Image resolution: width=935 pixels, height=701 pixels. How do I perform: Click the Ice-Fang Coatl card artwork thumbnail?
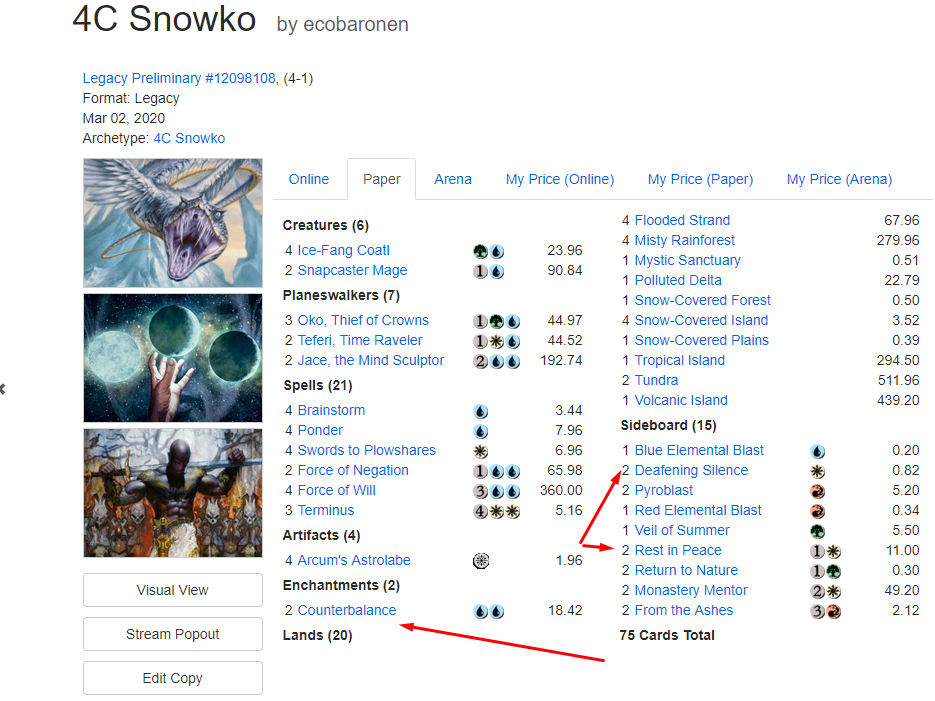tap(173, 223)
